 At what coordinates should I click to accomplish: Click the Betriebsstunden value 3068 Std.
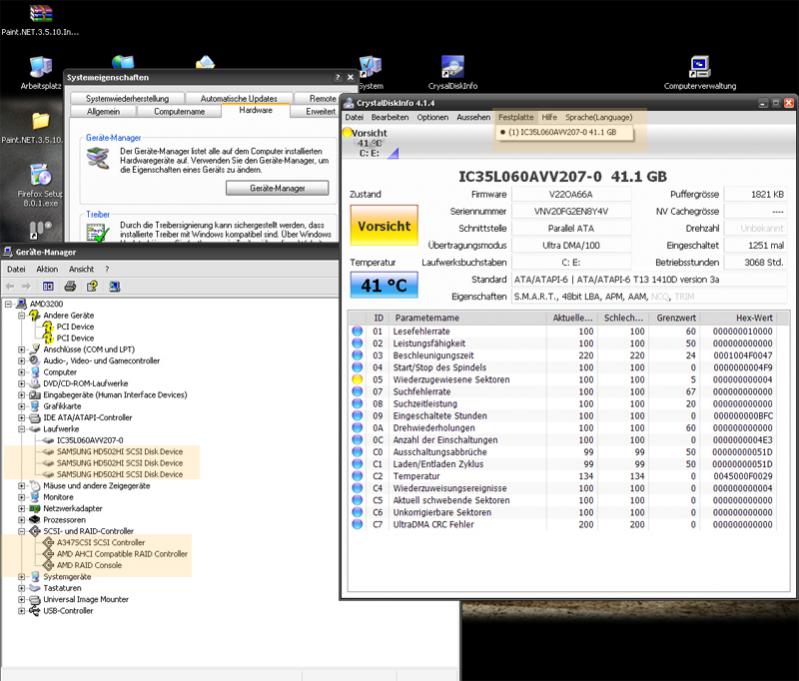click(754, 262)
